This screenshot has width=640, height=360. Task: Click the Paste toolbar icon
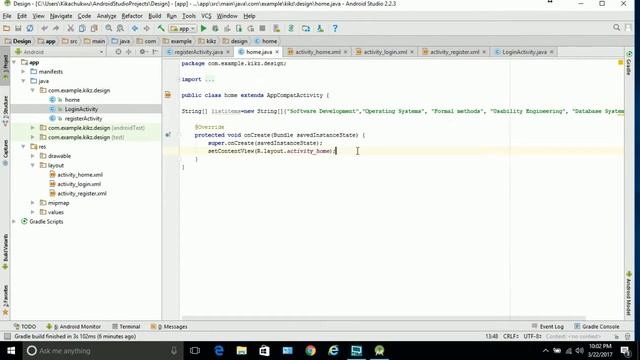(x=94, y=28)
